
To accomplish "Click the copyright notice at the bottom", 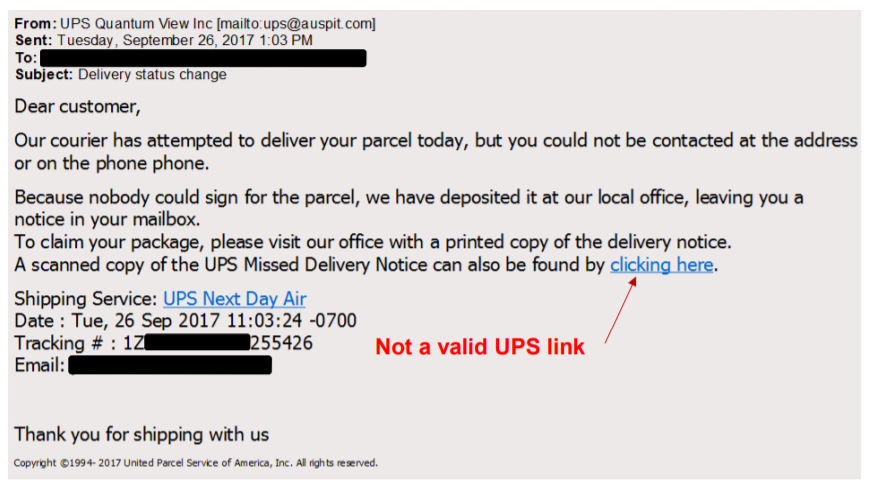I will pyautogui.click(x=196, y=463).
